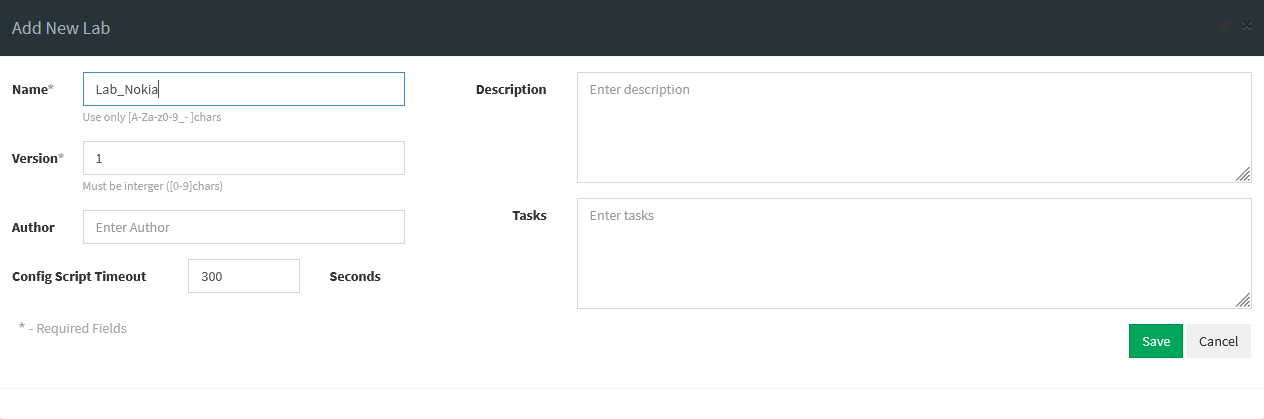Viewport: 1264px width, 419px height.
Task: Click inside the Enter tasks textarea
Action: coord(914,253)
